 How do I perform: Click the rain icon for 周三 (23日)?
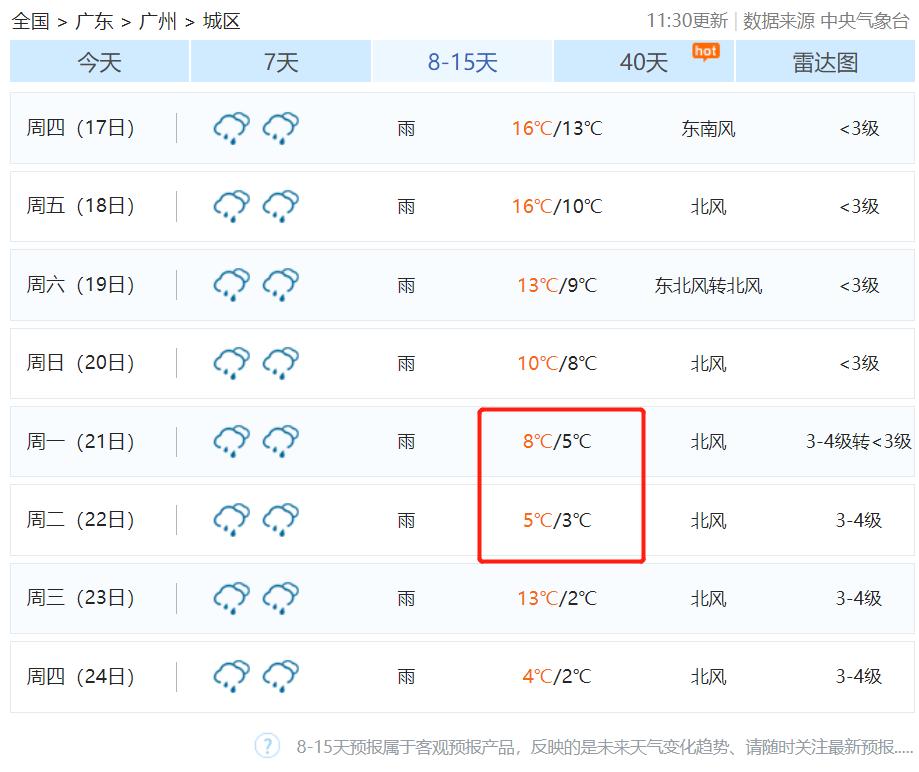click(x=231, y=598)
